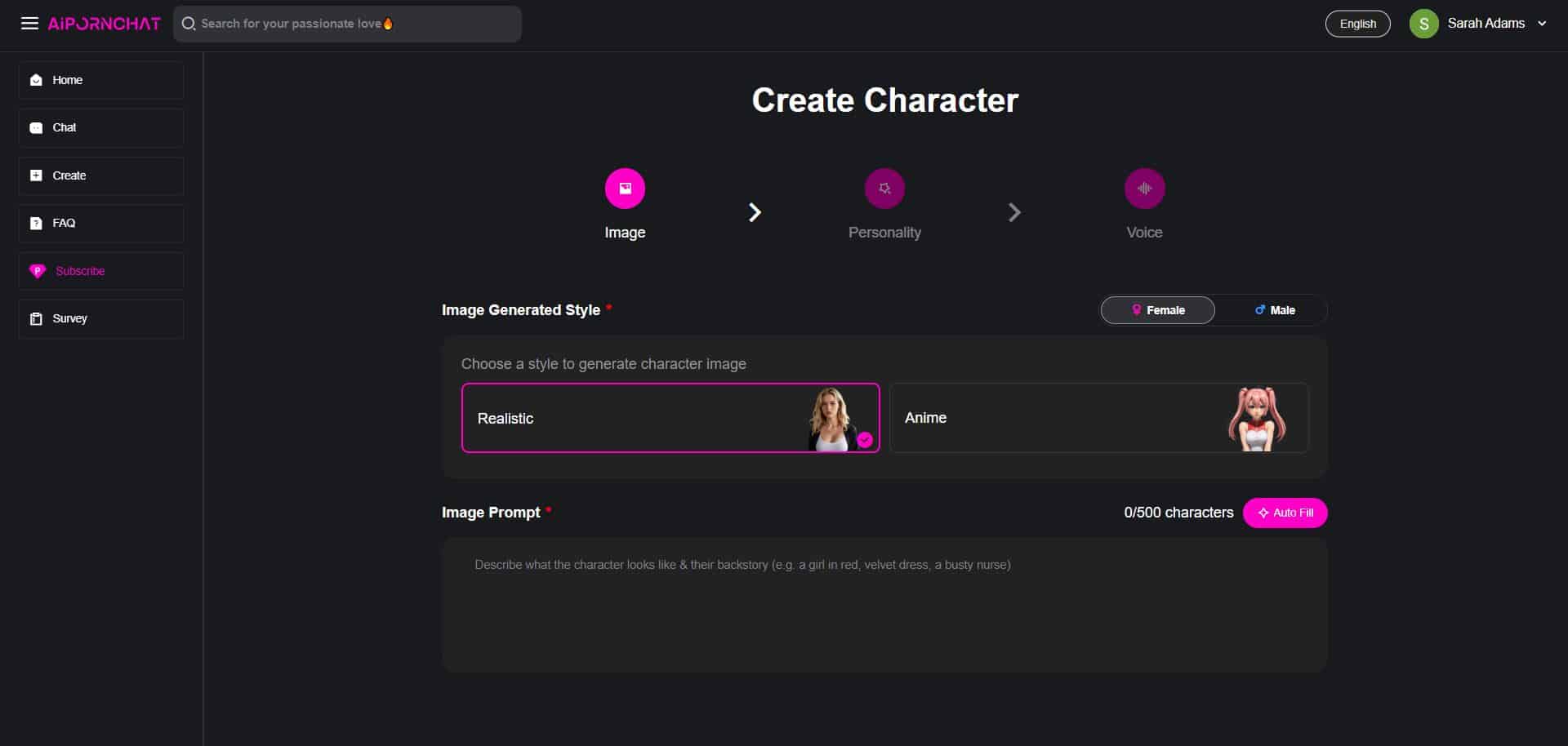Viewport: 1568px width, 746px height.
Task: Click the search magnifier icon
Action: pos(188,24)
